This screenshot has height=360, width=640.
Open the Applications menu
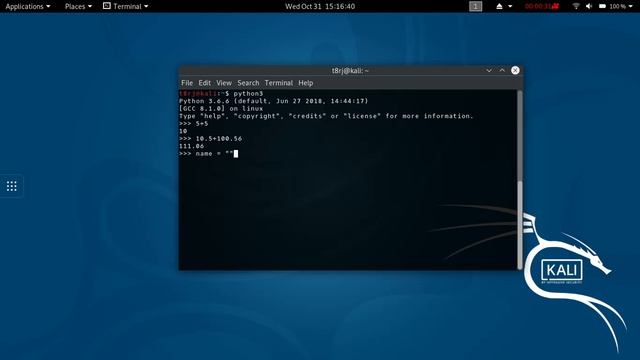coord(28,6)
